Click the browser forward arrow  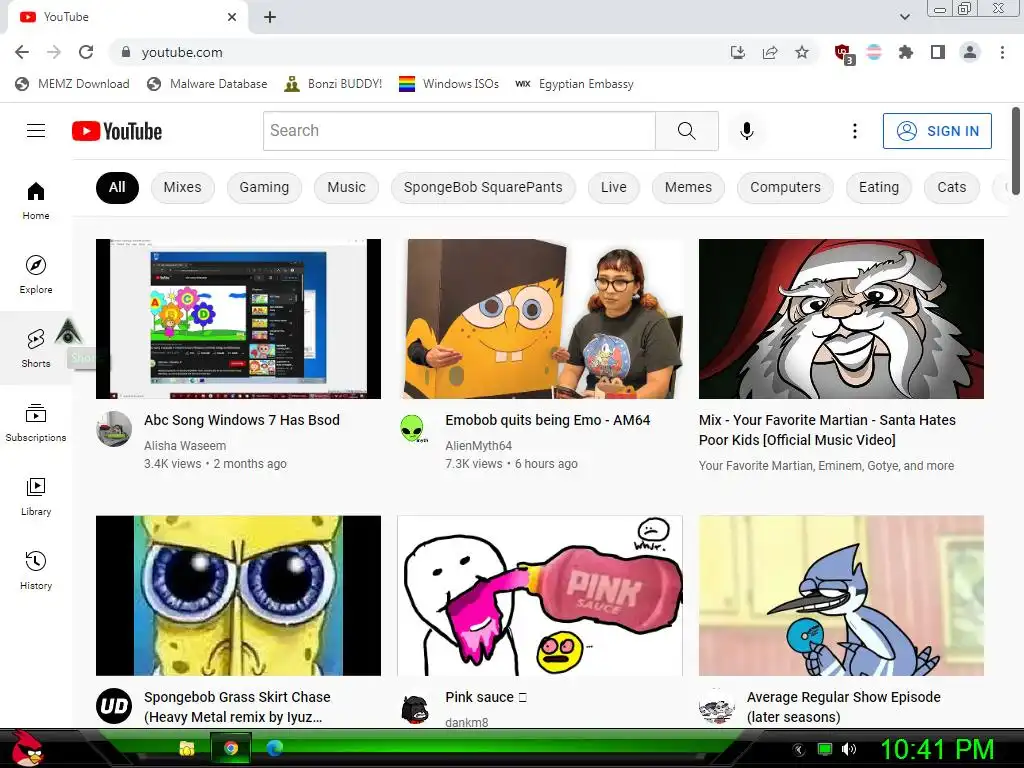pyautogui.click(x=54, y=52)
